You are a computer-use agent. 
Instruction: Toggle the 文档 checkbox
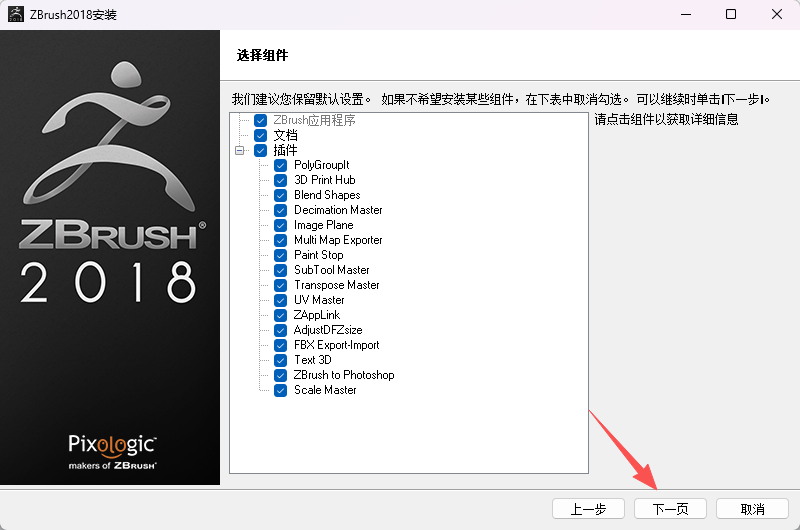pos(260,135)
